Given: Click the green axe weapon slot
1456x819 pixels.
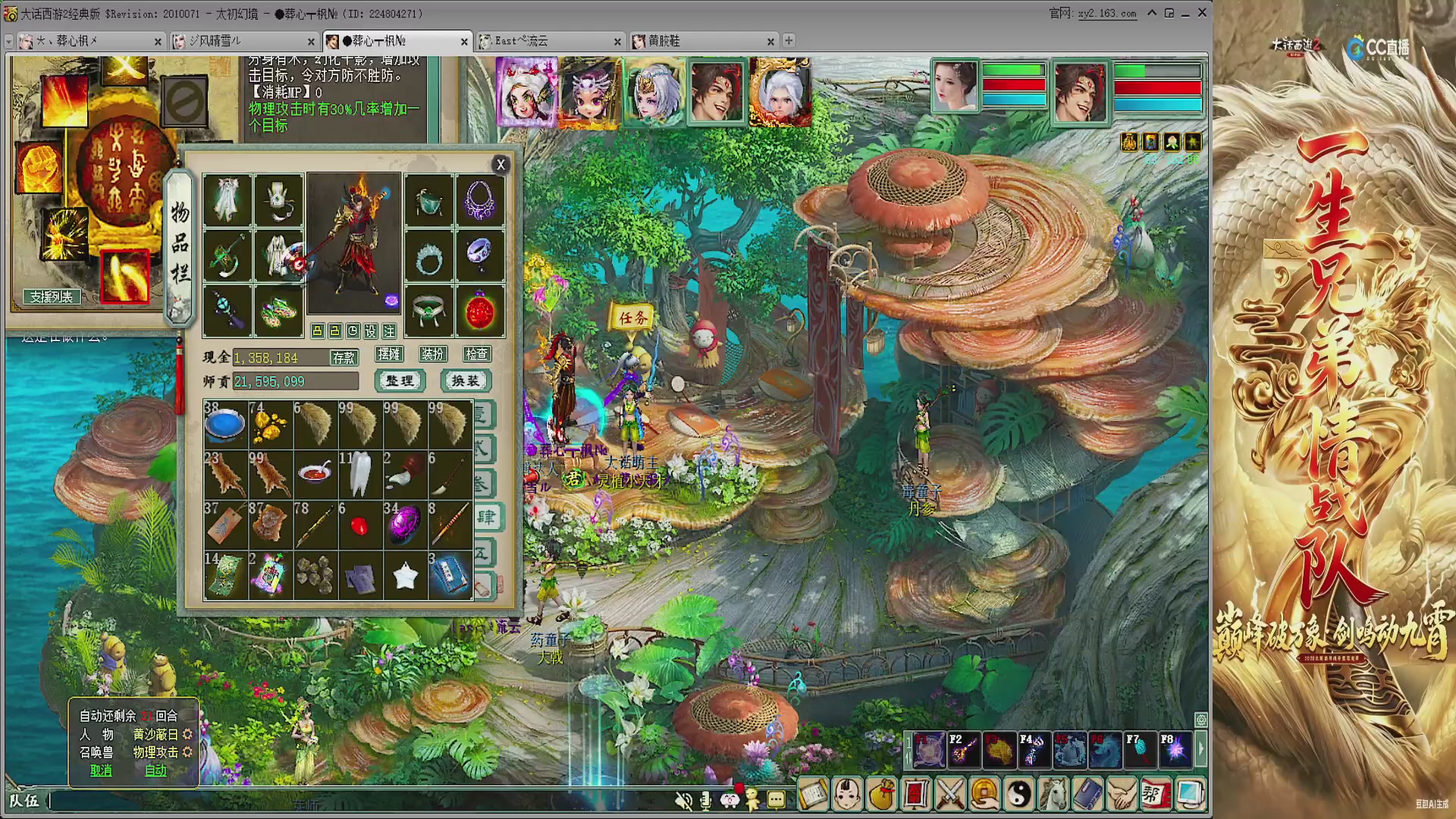Looking at the screenshot, I should click(x=227, y=256).
